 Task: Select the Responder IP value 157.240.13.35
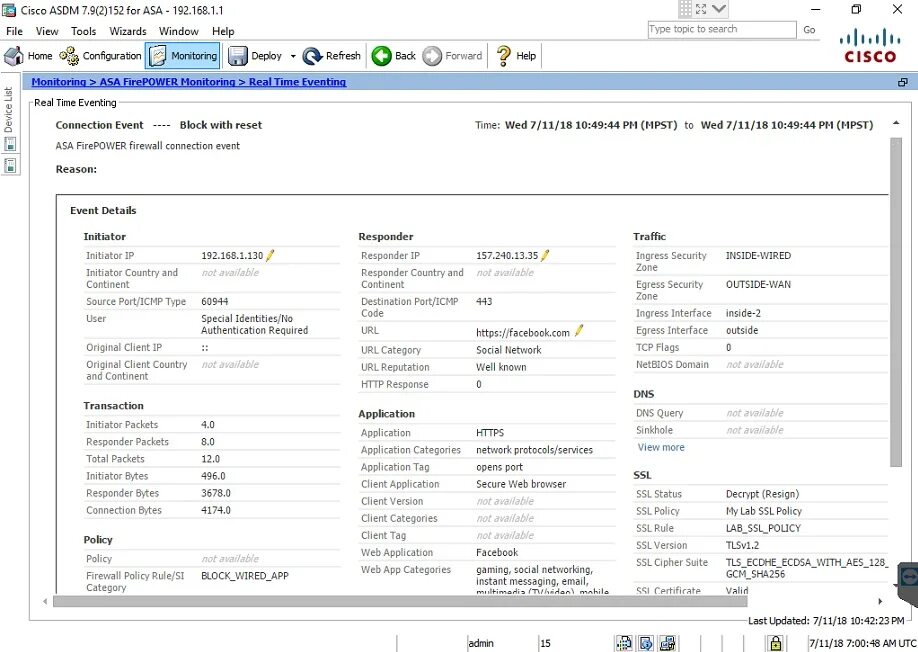coord(507,256)
